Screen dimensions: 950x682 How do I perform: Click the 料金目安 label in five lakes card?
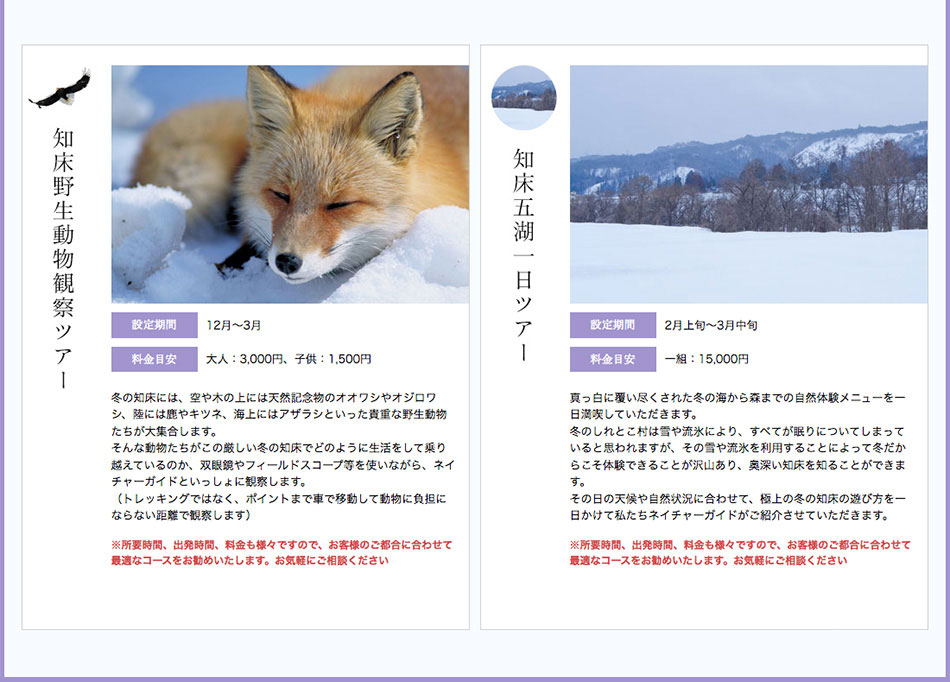(x=612, y=359)
